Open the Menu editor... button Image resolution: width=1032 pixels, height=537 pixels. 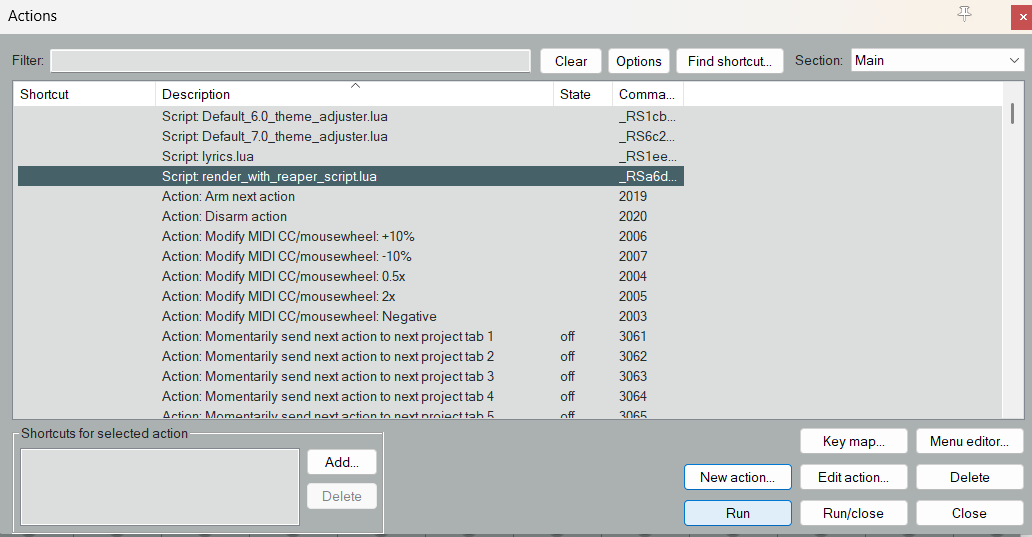[x=969, y=442]
